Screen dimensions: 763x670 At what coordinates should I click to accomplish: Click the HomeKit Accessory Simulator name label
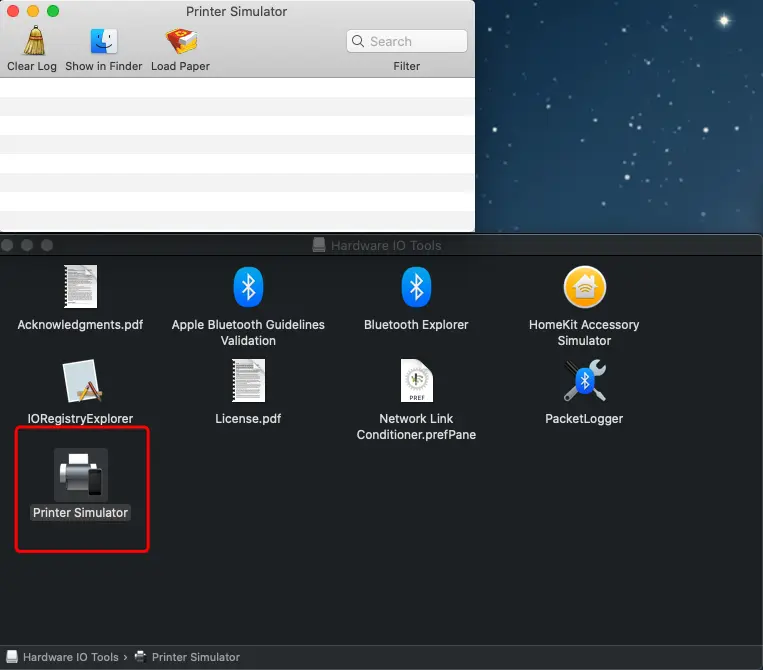(584, 333)
